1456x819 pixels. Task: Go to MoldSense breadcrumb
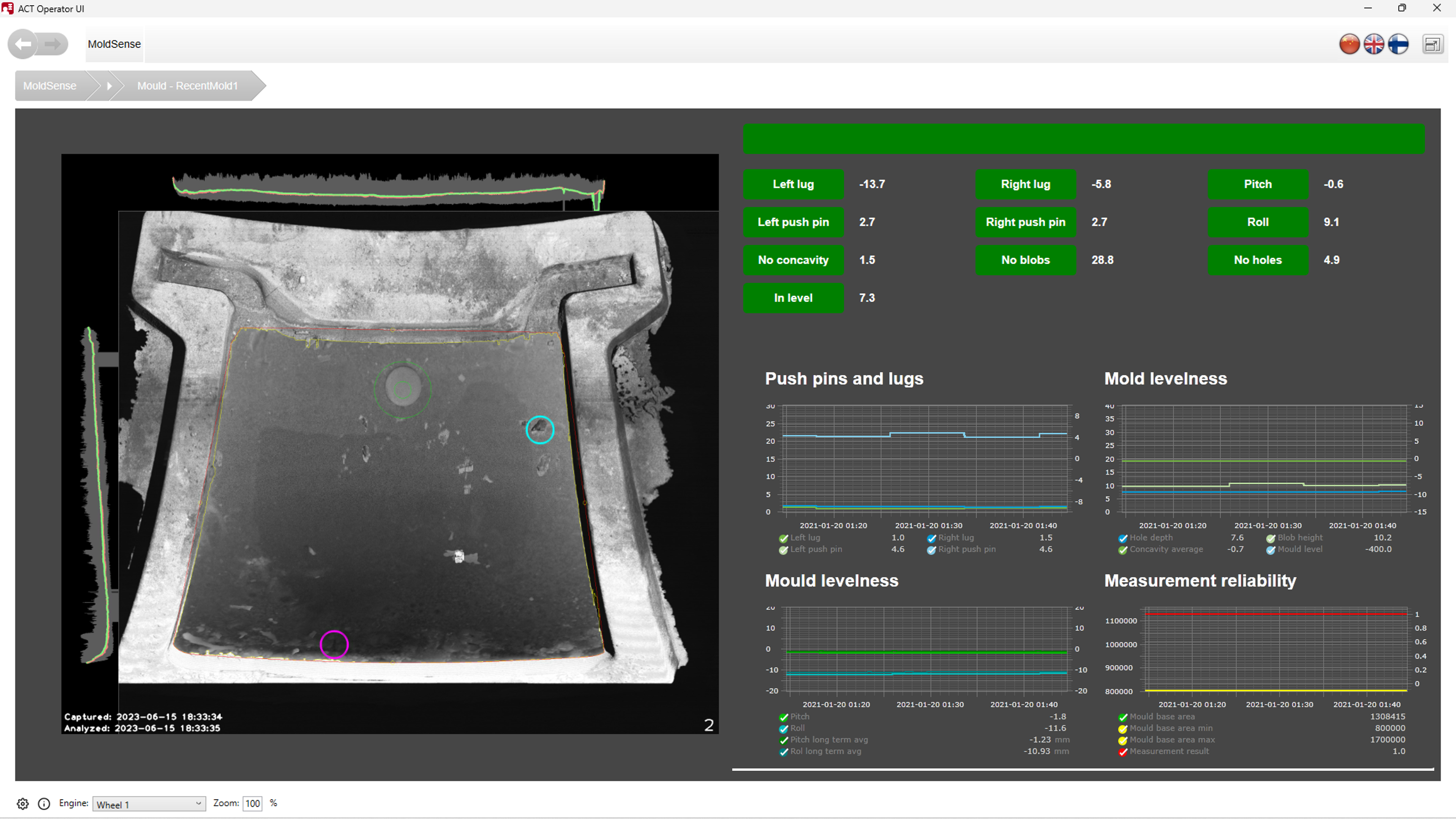(x=50, y=86)
